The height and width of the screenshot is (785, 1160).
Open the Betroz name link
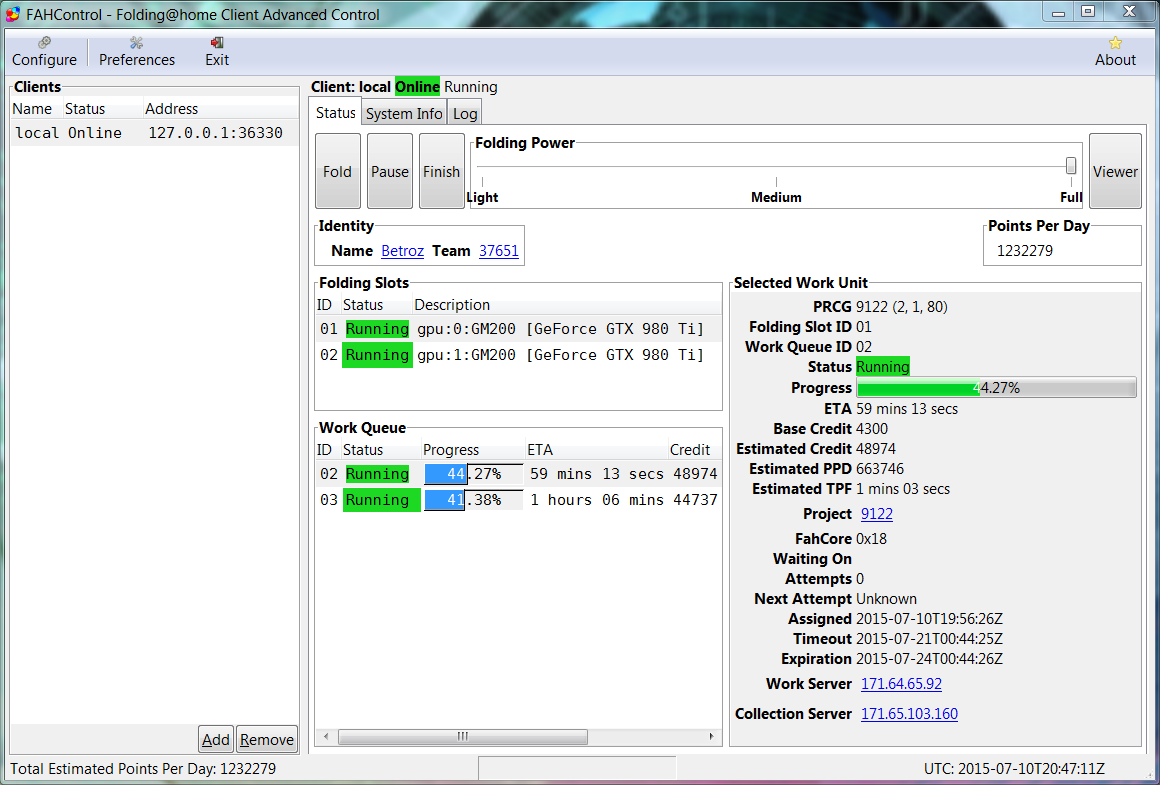402,251
